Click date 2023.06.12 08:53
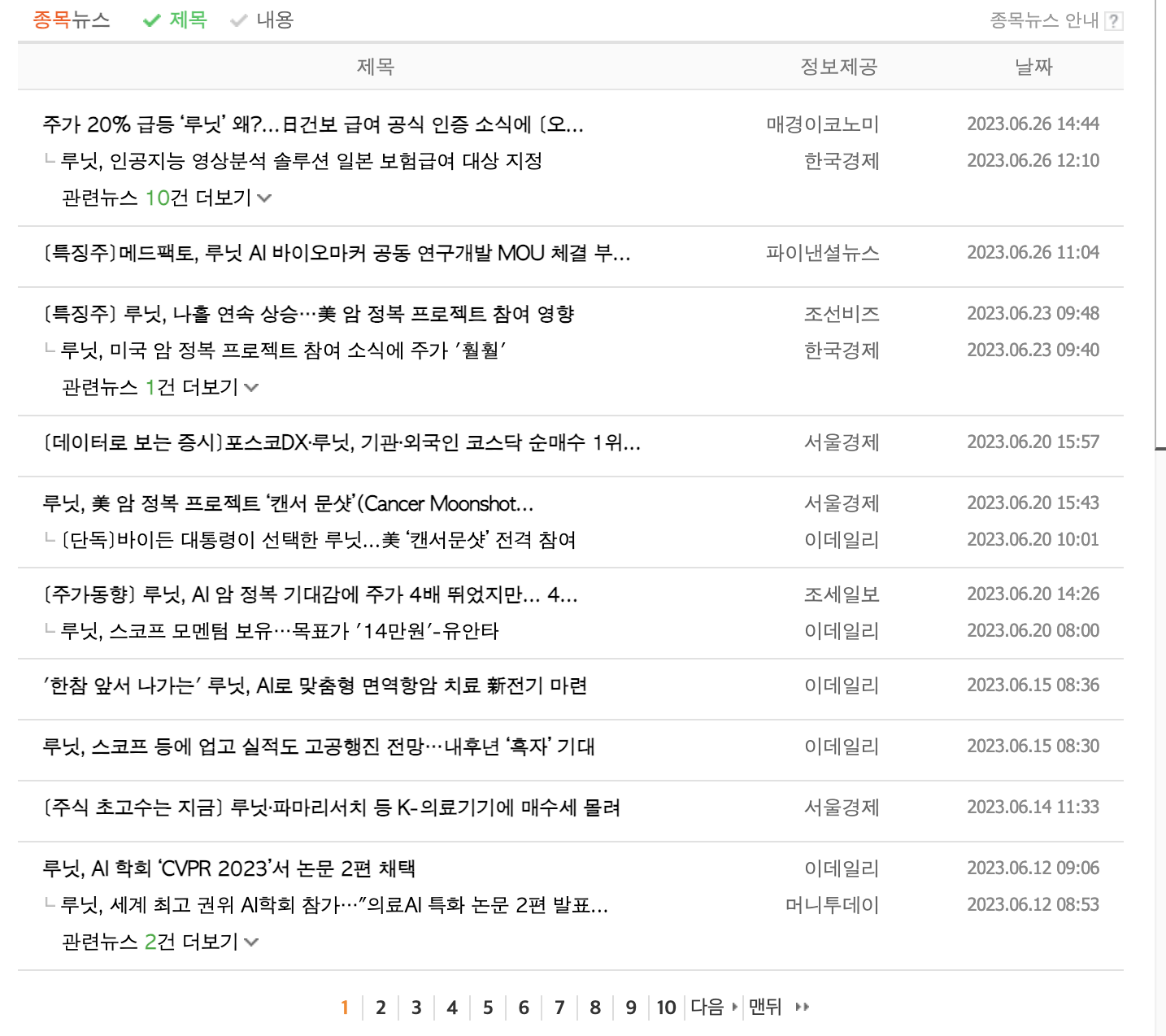This screenshot has height=1036, width=1166. [1033, 904]
